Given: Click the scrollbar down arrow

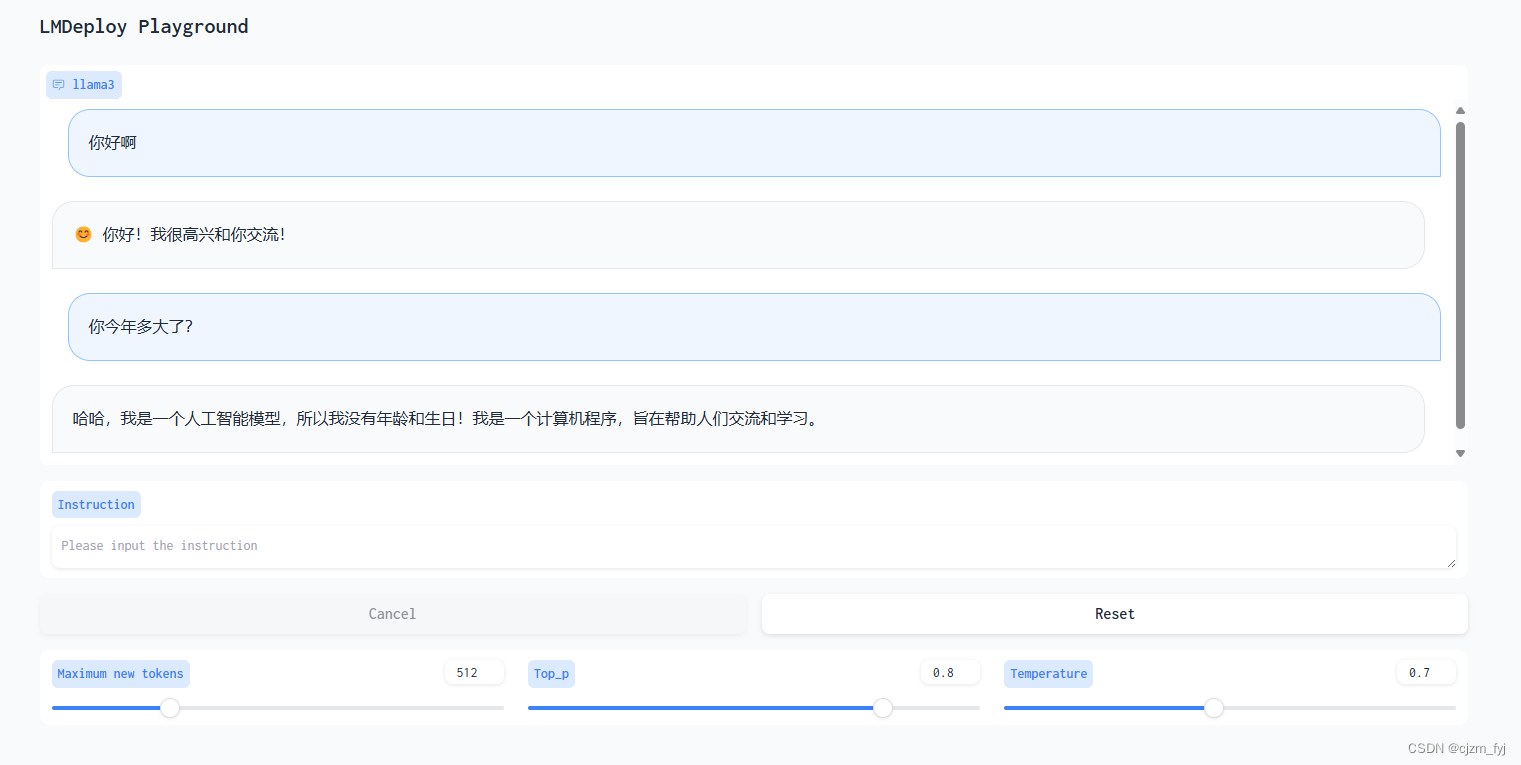Looking at the screenshot, I should pos(1460,453).
